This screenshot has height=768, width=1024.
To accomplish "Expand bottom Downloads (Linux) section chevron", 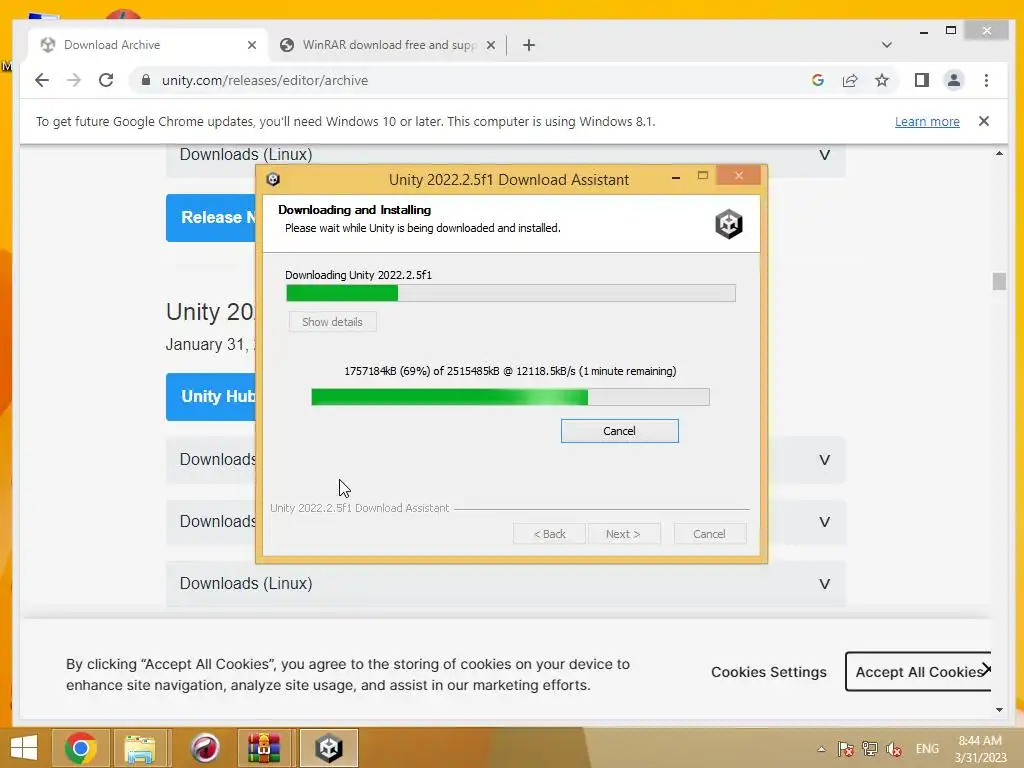I will pos(825,584).
